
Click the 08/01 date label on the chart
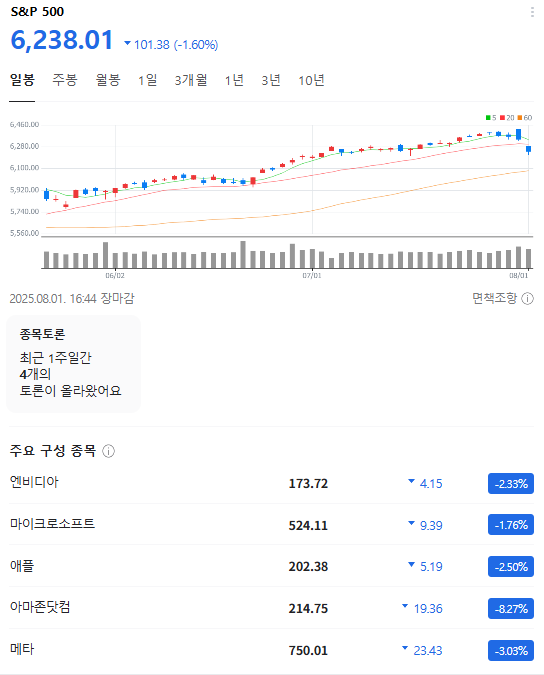519,275
